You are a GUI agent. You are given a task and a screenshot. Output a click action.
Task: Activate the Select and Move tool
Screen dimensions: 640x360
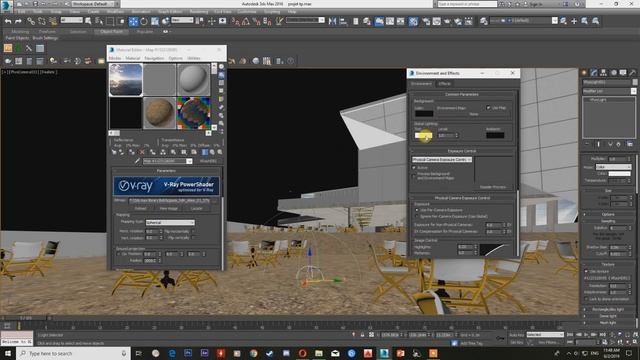[x=133, y=21]
